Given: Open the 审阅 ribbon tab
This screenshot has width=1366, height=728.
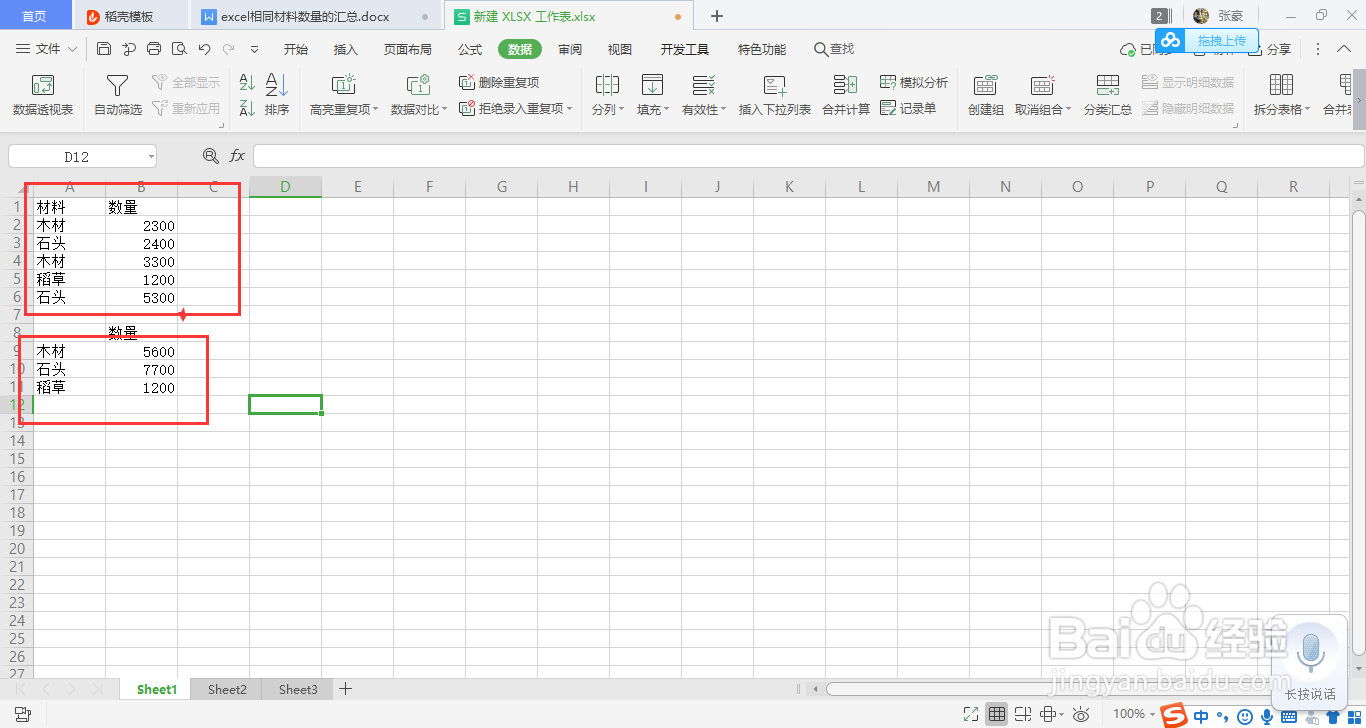Looking at the screenshot, I should pyautogui.click(x=570, y=49).
